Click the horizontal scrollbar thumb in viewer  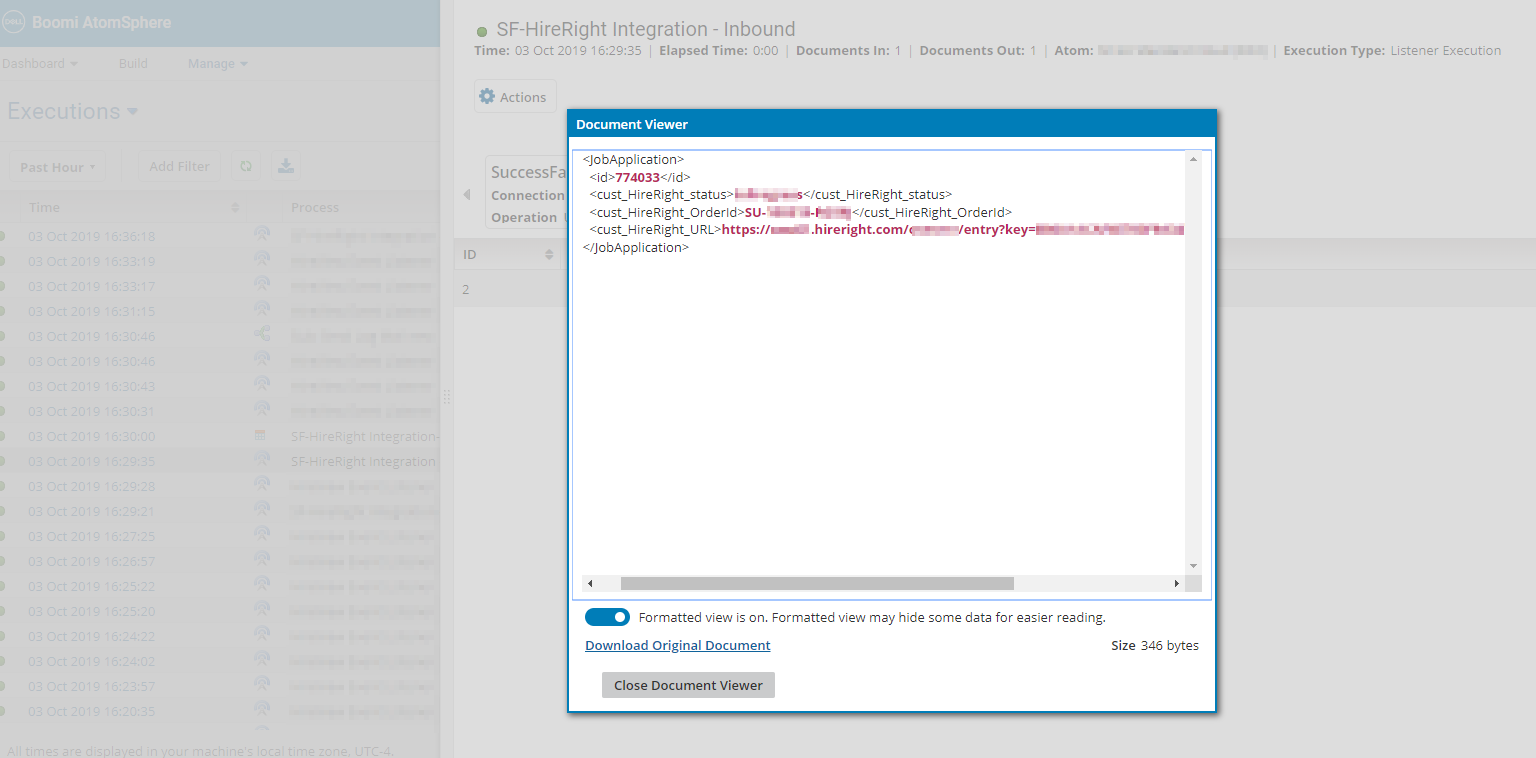point(817,583)
